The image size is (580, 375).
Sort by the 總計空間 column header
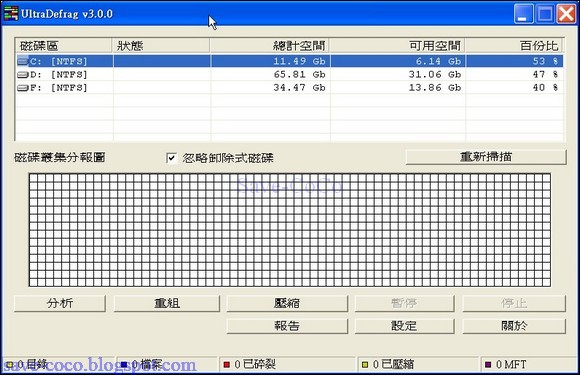pyautogui.click(x=270, y=45)
